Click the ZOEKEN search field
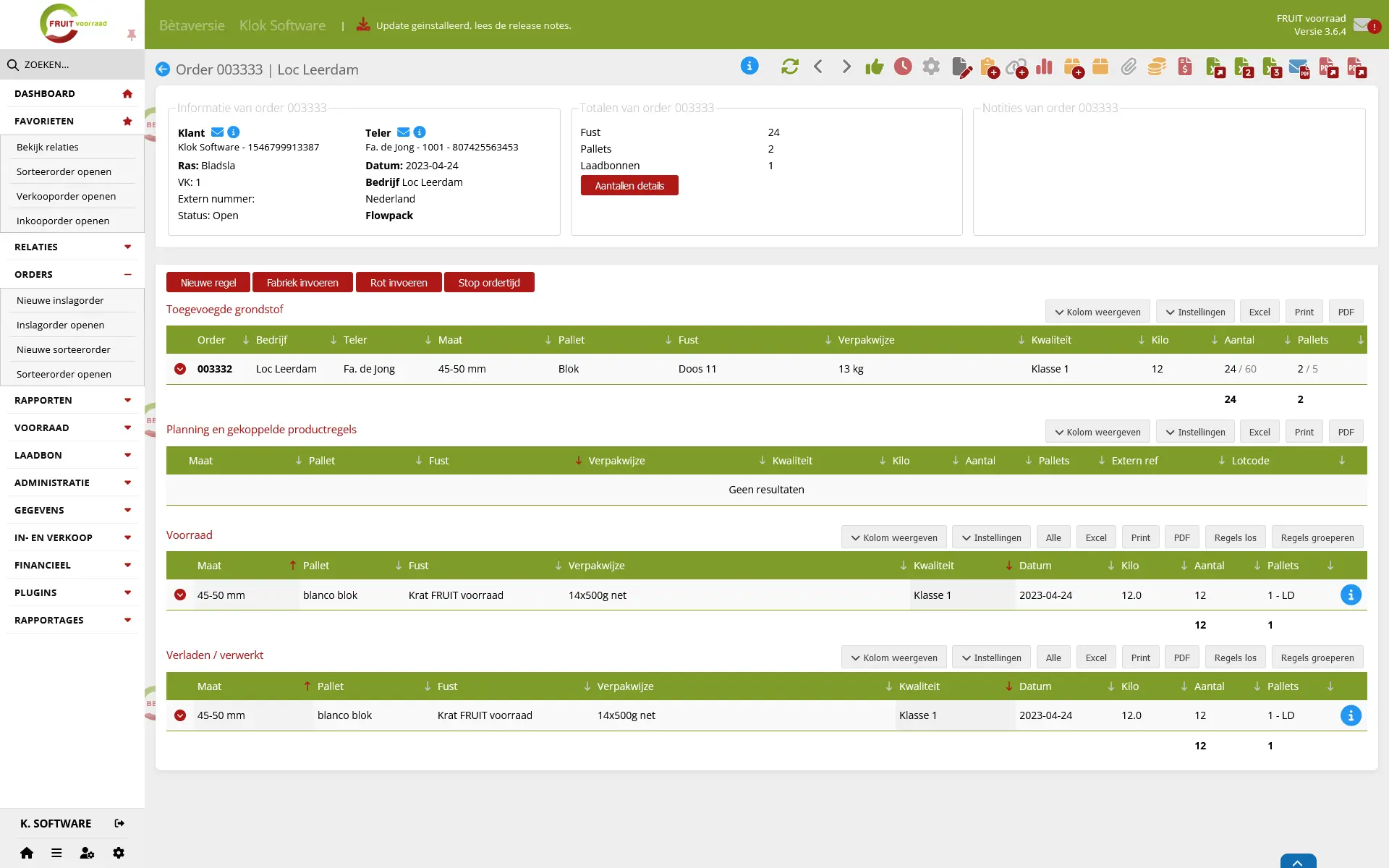Screen dimensions: 1389x868 pyautogui.click(x=72, y=64)
